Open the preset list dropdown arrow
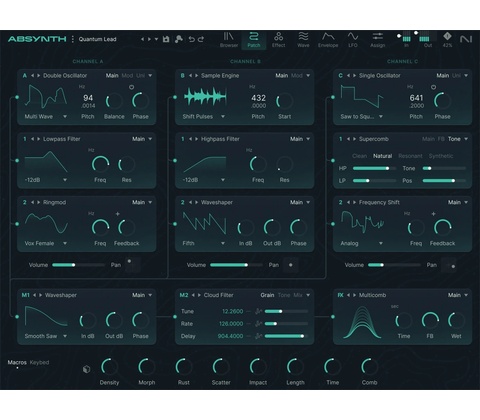This screenshot has width=480, height=420. pyautogui.click(x=156, y=39)
